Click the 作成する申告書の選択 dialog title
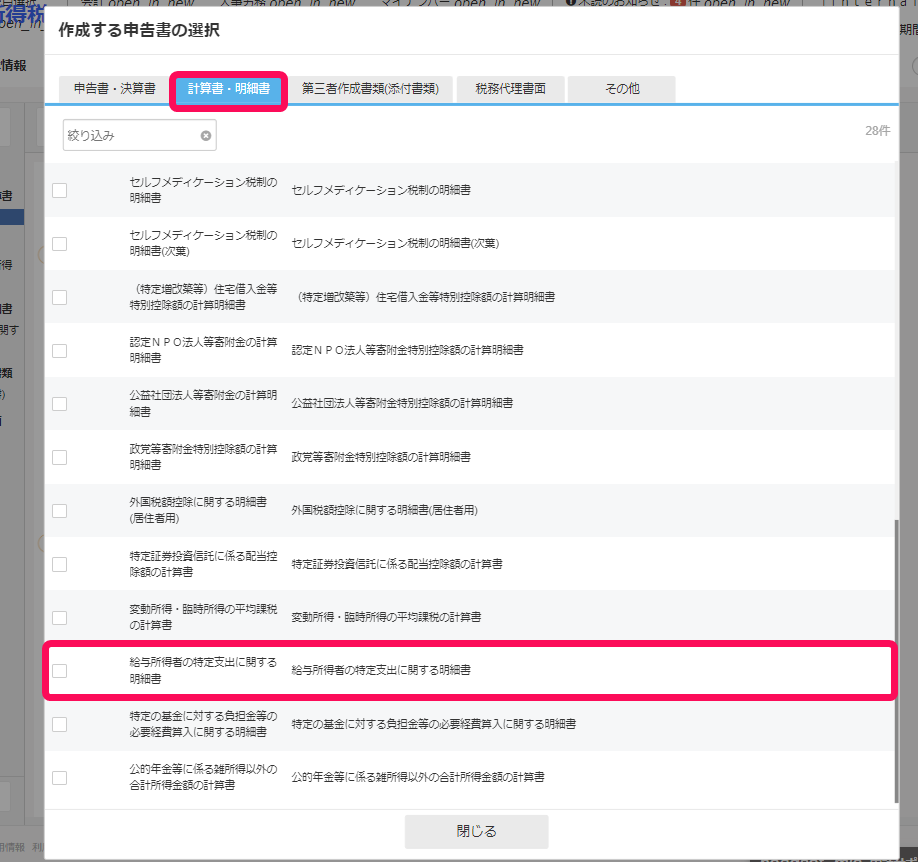918x862 pixels. click(139, 30)
